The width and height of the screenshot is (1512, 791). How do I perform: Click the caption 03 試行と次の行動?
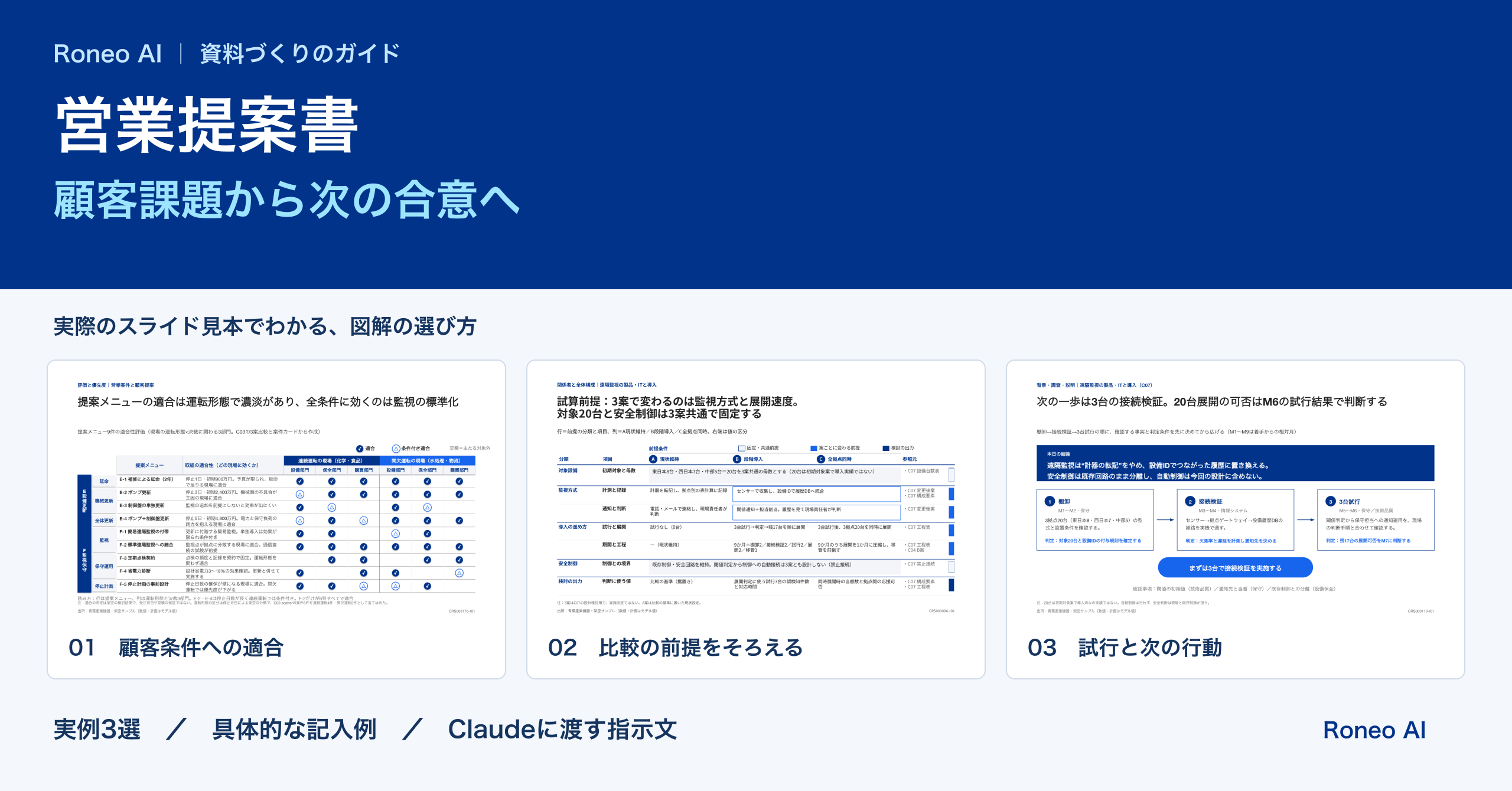(1125, 648)
